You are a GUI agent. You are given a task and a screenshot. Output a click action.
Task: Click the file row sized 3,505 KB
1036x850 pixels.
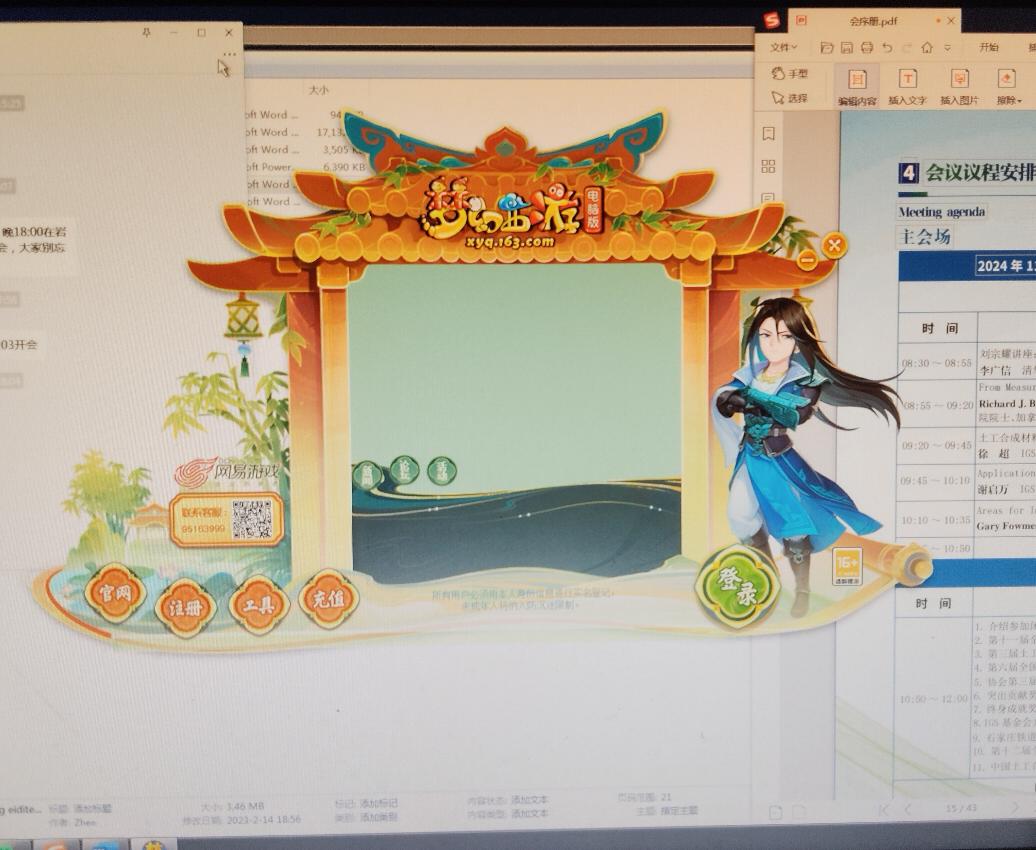point(305,149)
